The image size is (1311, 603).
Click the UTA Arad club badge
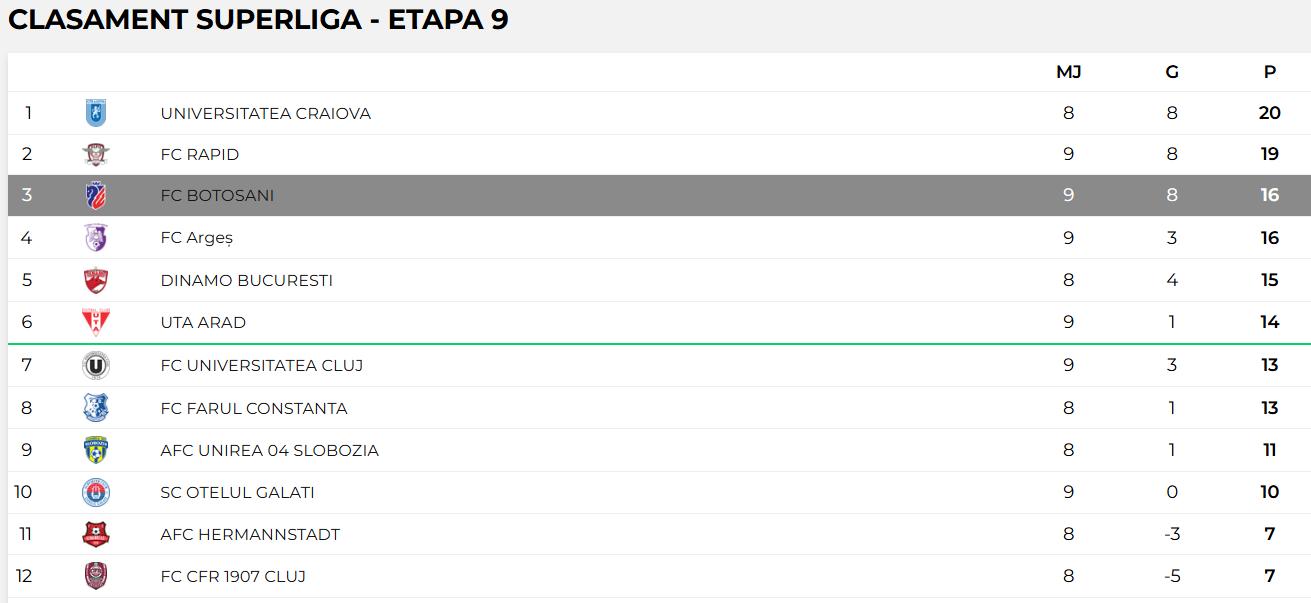tap(96, 322)
